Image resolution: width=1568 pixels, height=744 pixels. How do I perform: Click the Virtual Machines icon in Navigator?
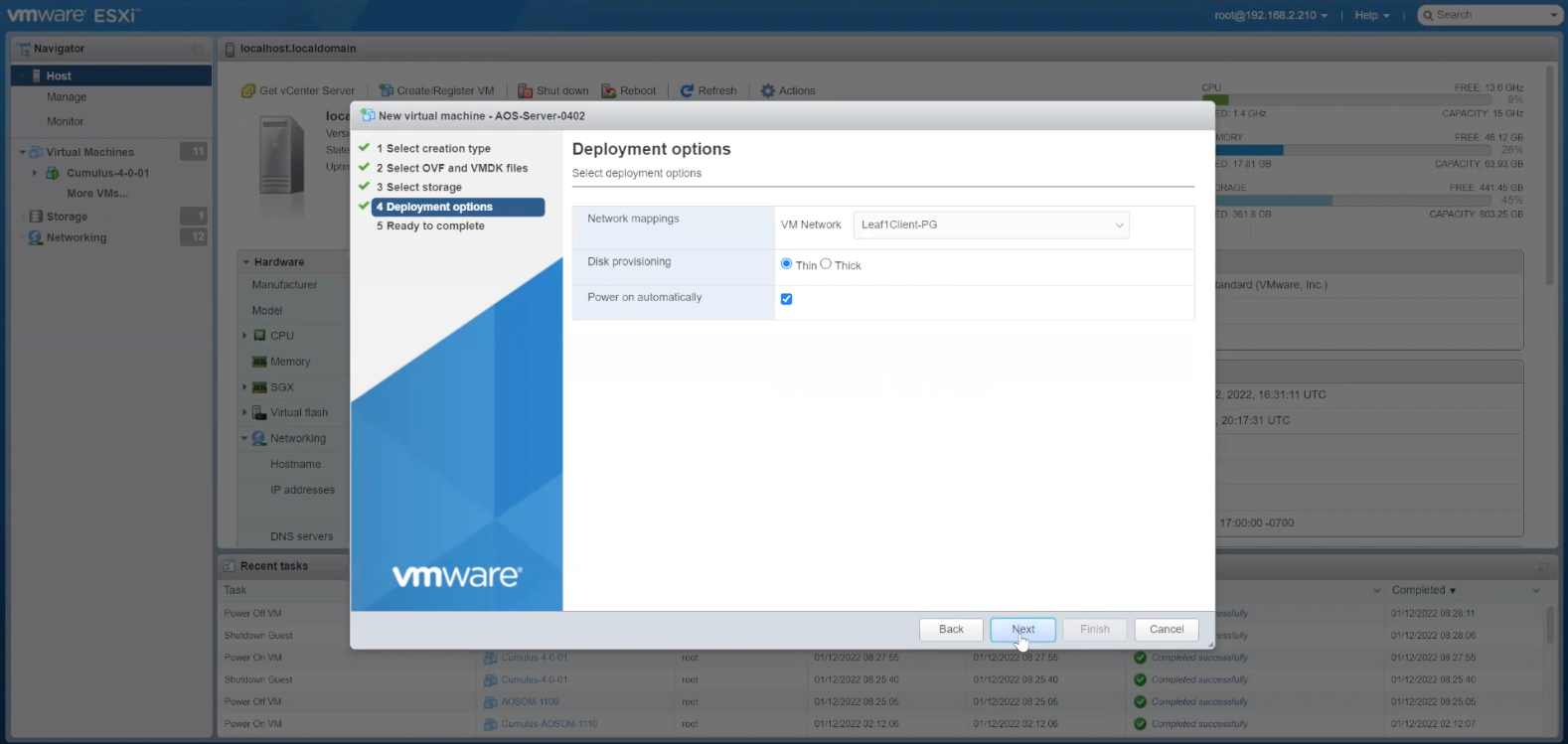click(37, 152)
